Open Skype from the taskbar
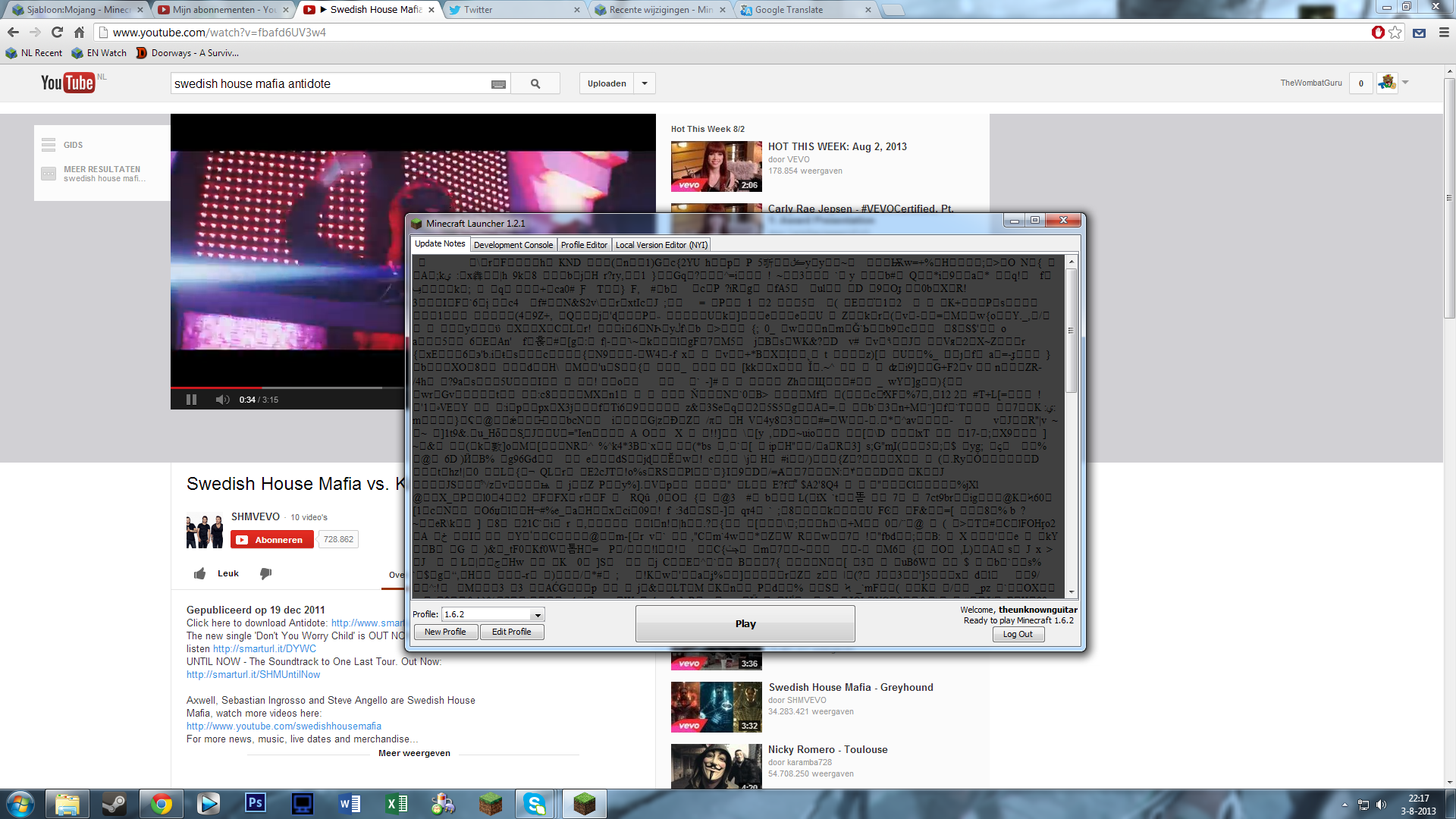The width and height of the screenshot is (1456, 819). [535, 803]
